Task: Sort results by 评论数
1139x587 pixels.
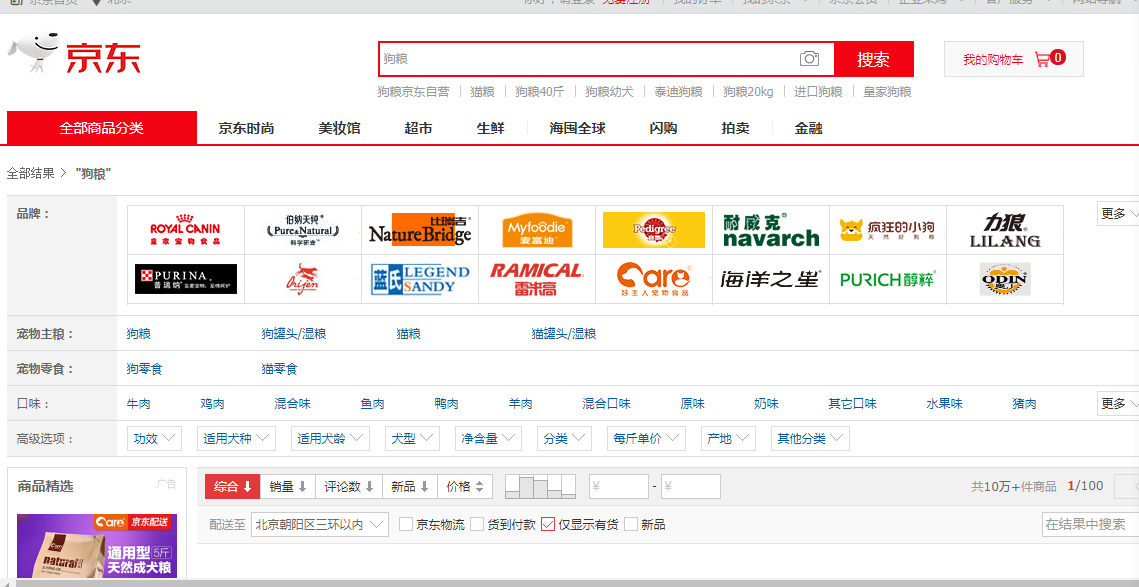Action: (x=349, y=487)
